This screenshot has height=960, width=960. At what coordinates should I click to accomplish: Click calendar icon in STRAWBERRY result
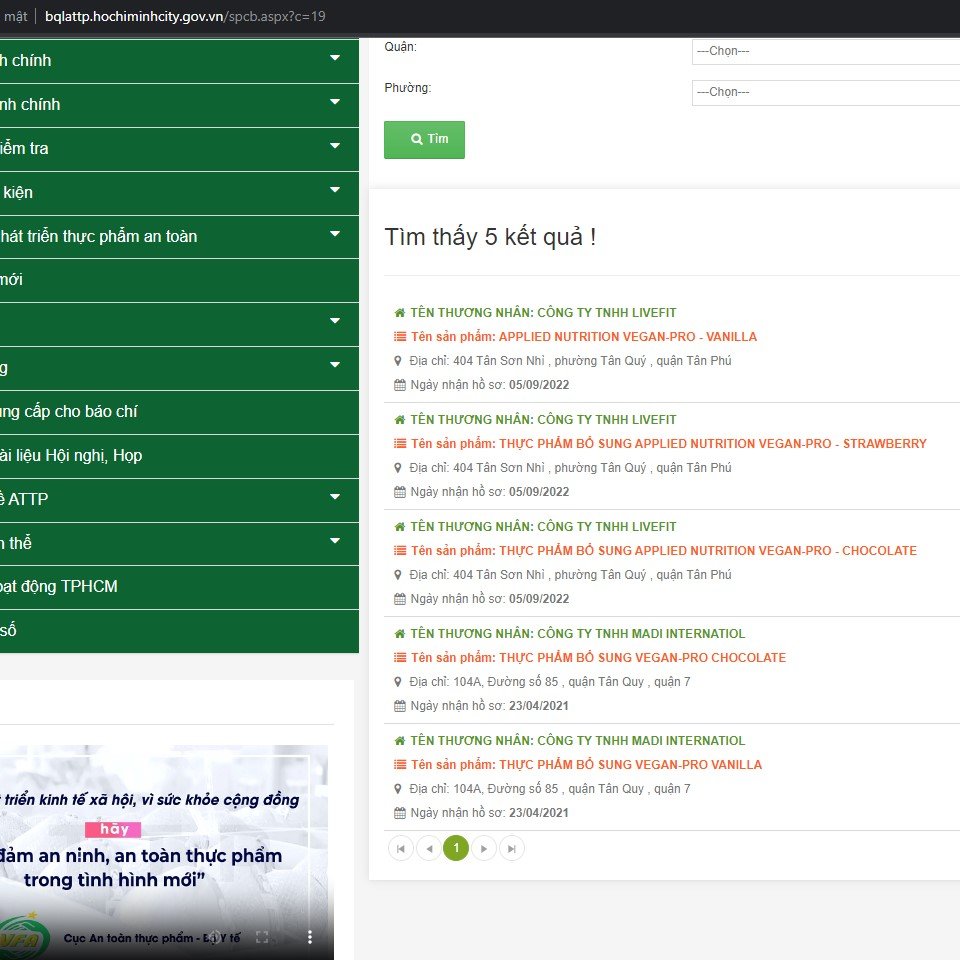(x=400, y=492)
